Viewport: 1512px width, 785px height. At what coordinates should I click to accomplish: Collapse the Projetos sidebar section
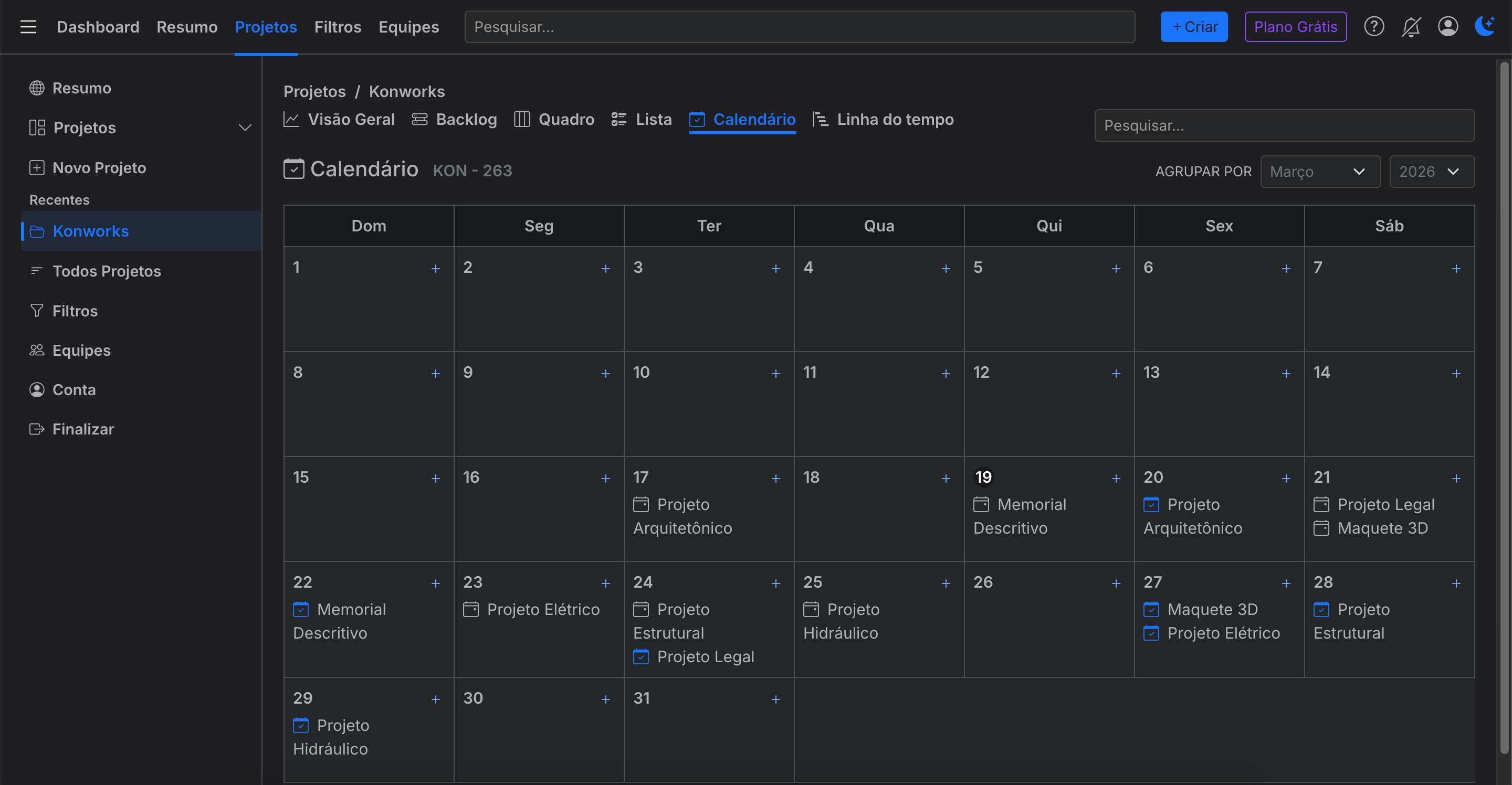(245, 128)
